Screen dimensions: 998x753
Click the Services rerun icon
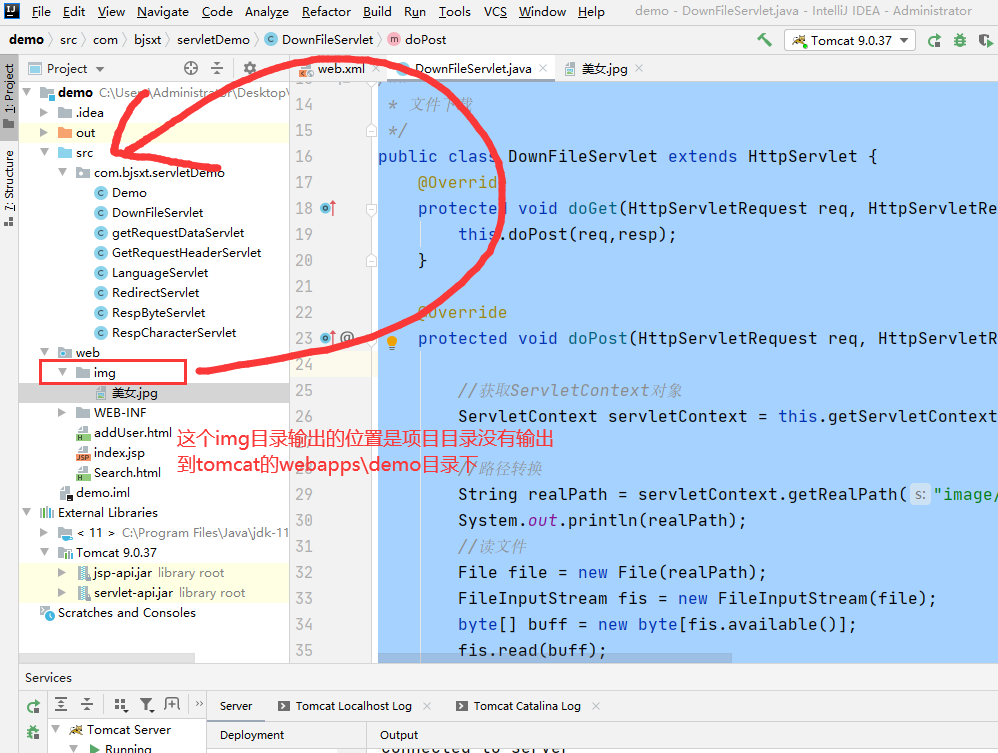coord(33,705)
